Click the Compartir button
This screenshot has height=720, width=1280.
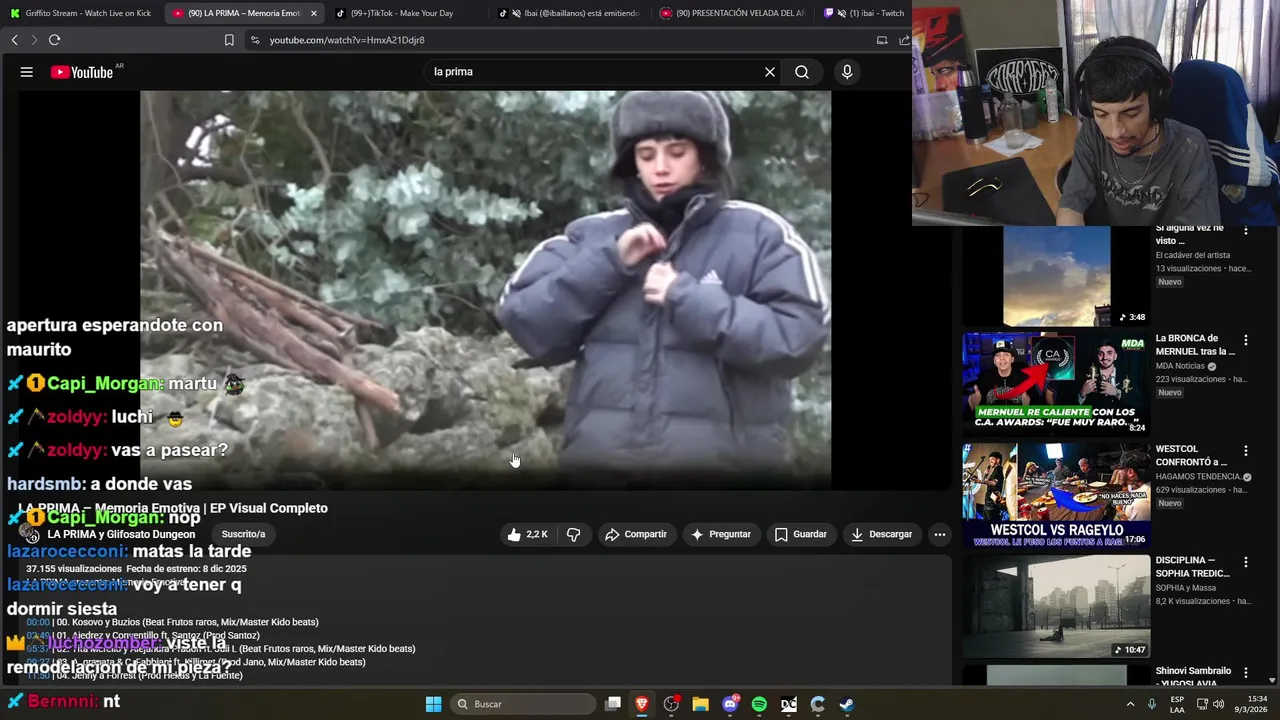click(636, 534)
